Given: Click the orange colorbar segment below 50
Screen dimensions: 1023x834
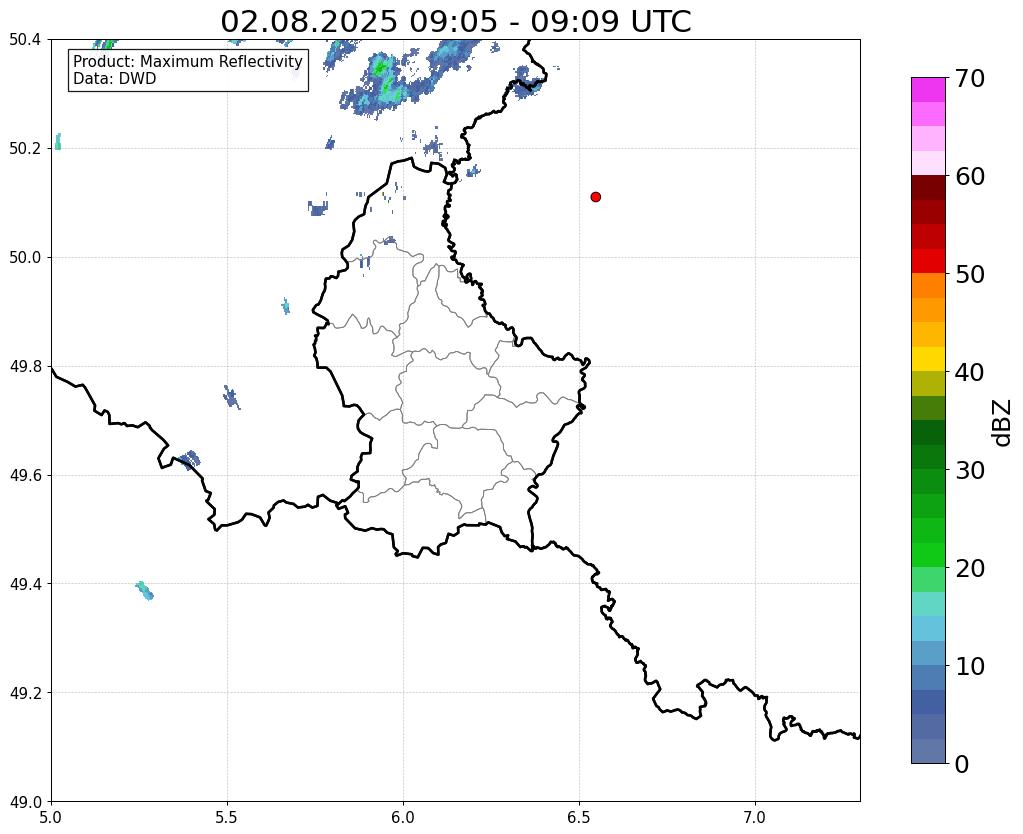Looking at the screenshot, I should click(928, 286).
